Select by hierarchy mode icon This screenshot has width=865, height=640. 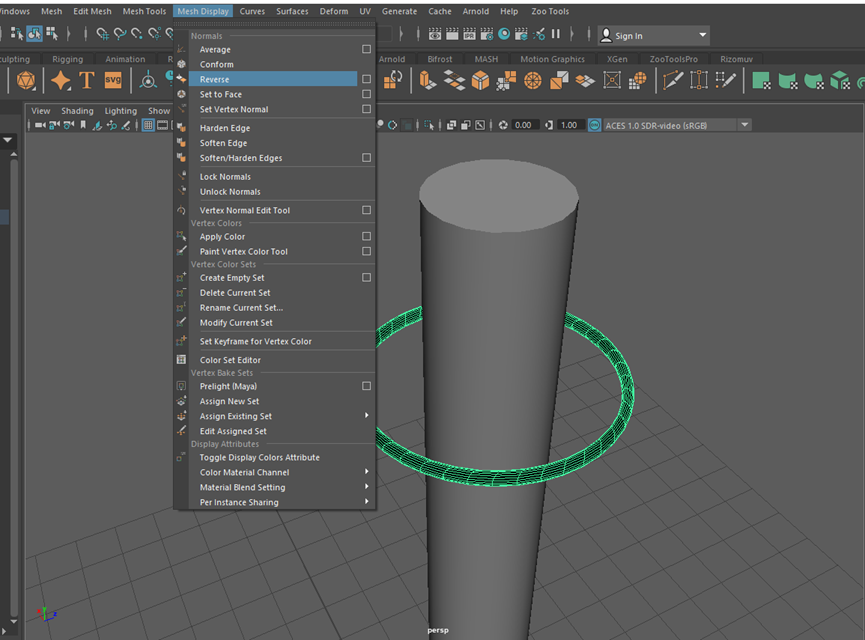click(x=17, y=34)
